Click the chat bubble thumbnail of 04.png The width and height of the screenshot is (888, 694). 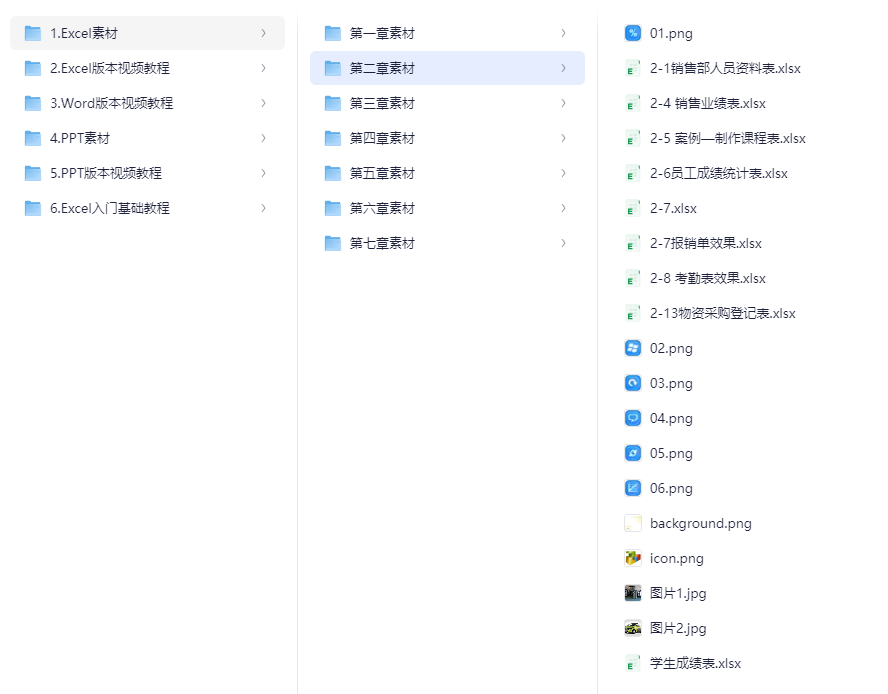[x=633, y=418]
